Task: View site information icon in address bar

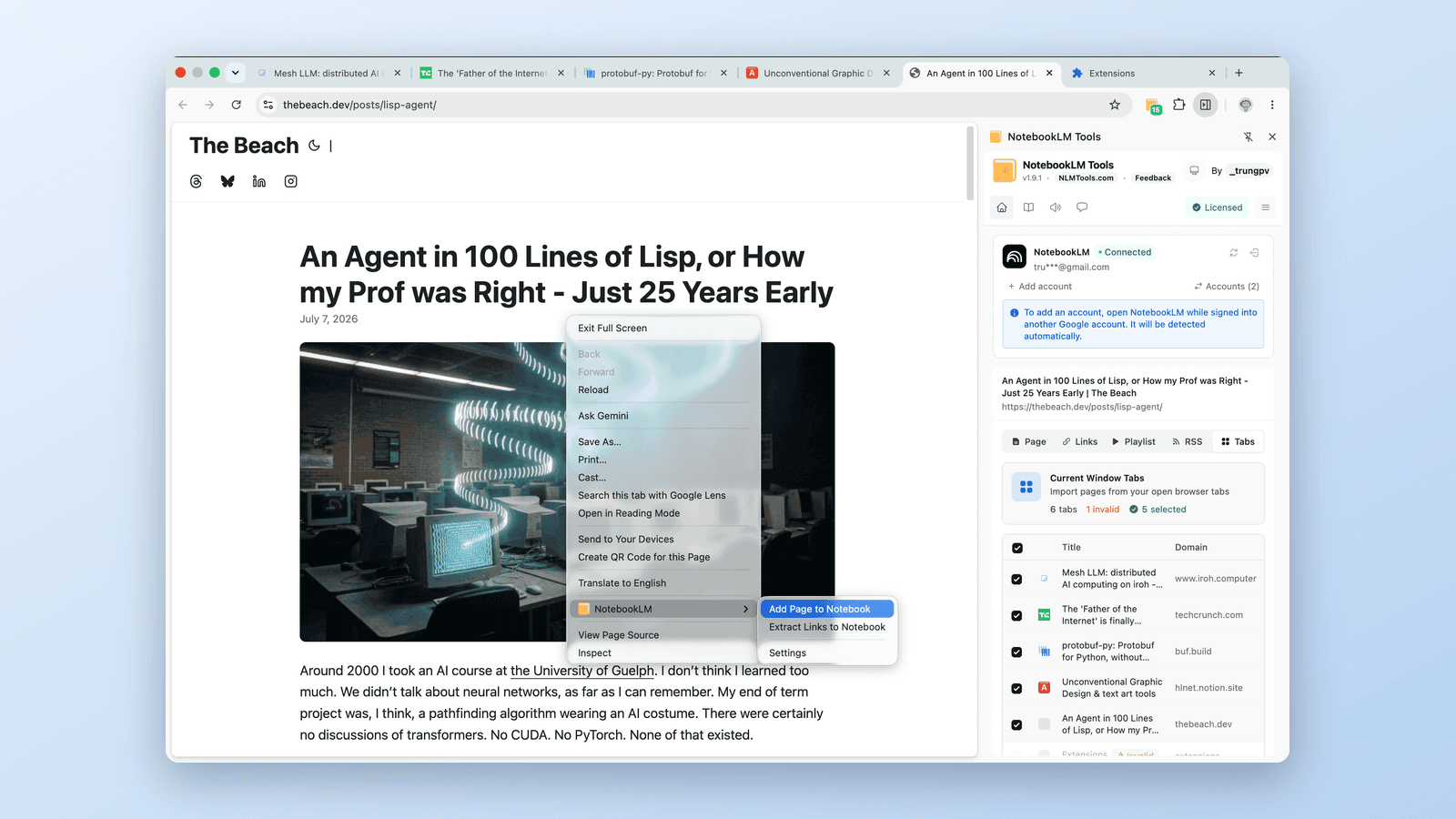Action: pyautogui.click(x=268, y=105)
